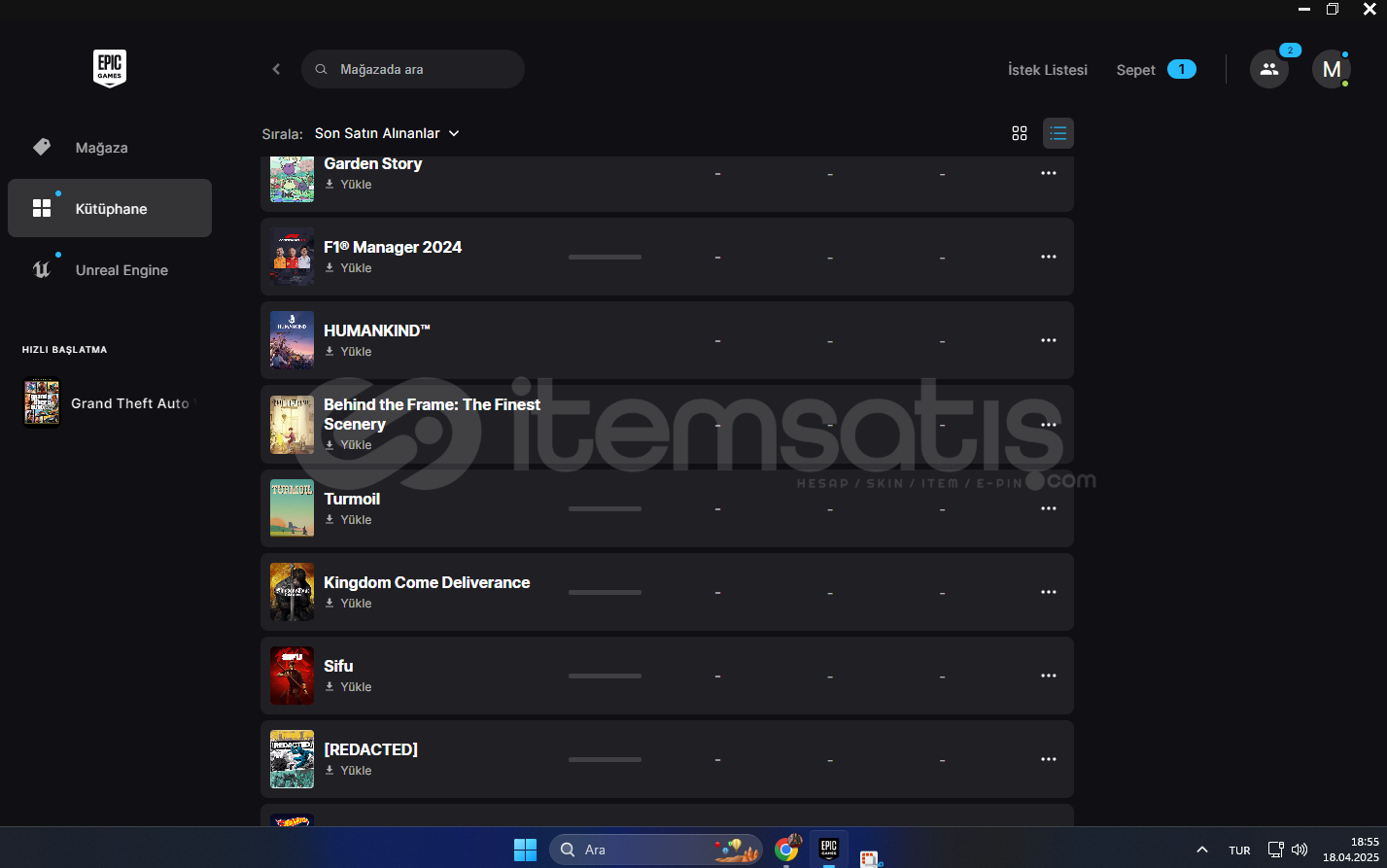Click the Kingdom Come Deliverance title
The width and height of the screenshot is (1387, 868).
(427, 582)
